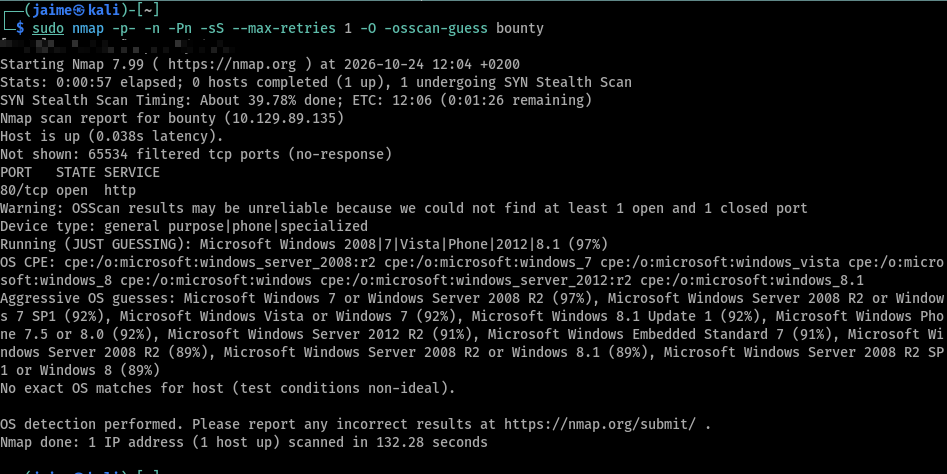
Task: Click the PORT STATE SERVICE header row
Action: pyautogui.click(x=80, y=173)
